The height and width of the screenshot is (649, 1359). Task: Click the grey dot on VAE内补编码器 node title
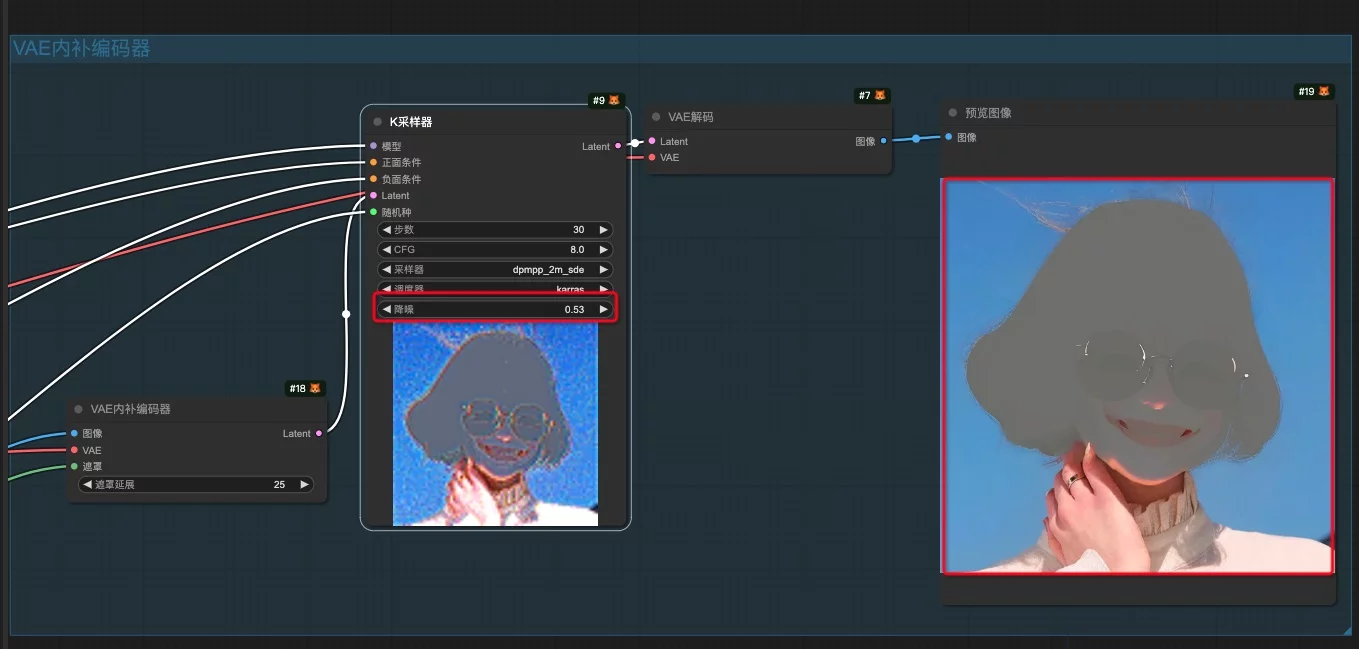pos(78,409)
